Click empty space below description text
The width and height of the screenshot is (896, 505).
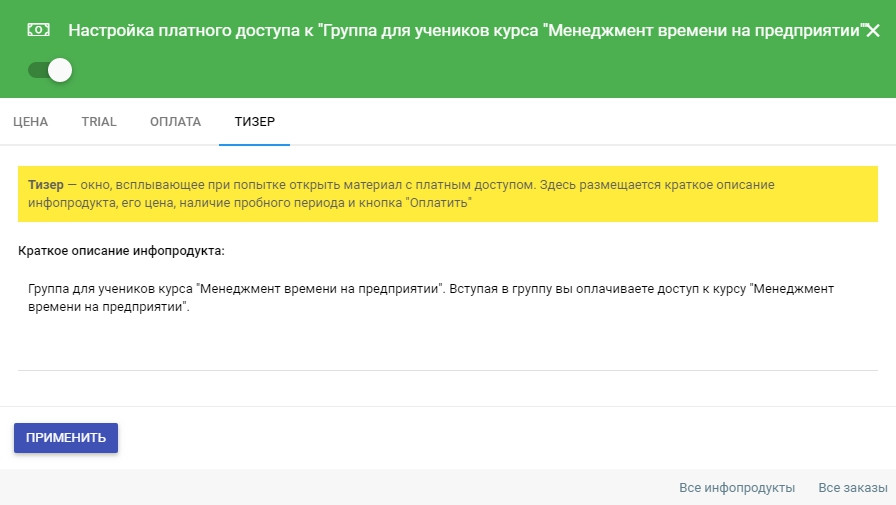(446, 345)
